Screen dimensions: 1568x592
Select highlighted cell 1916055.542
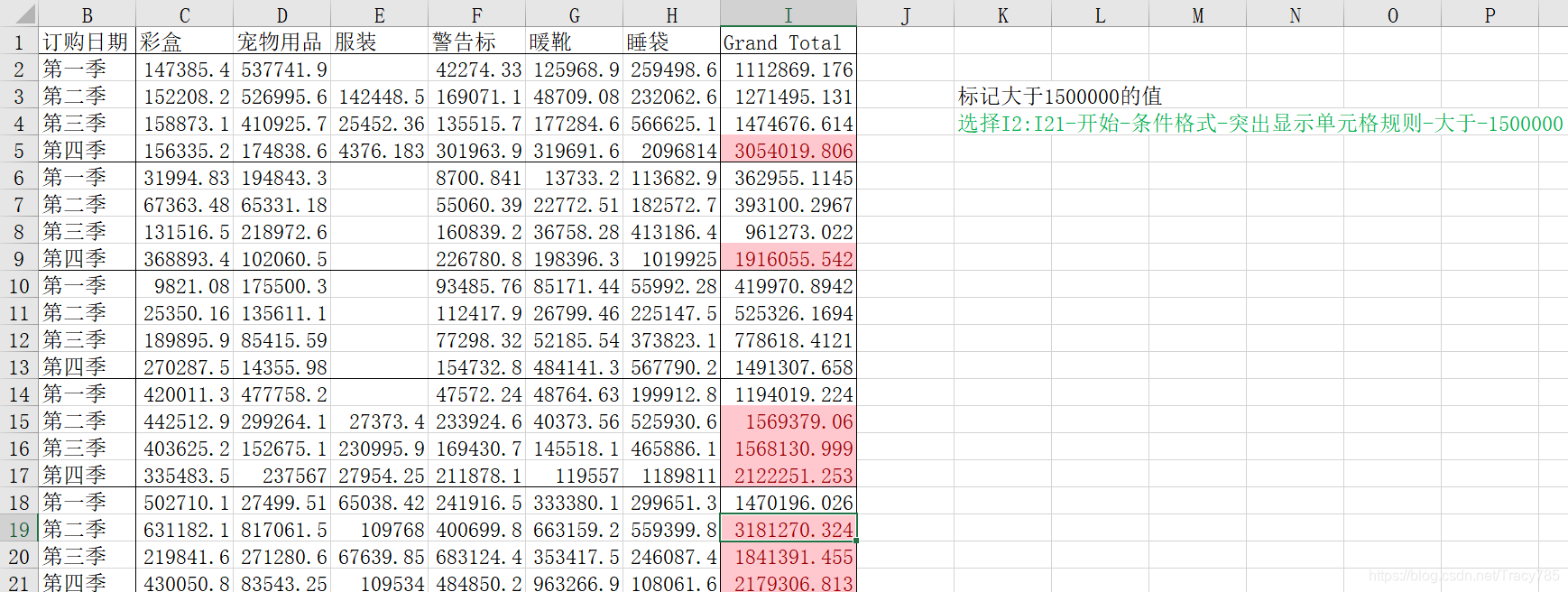789,258
